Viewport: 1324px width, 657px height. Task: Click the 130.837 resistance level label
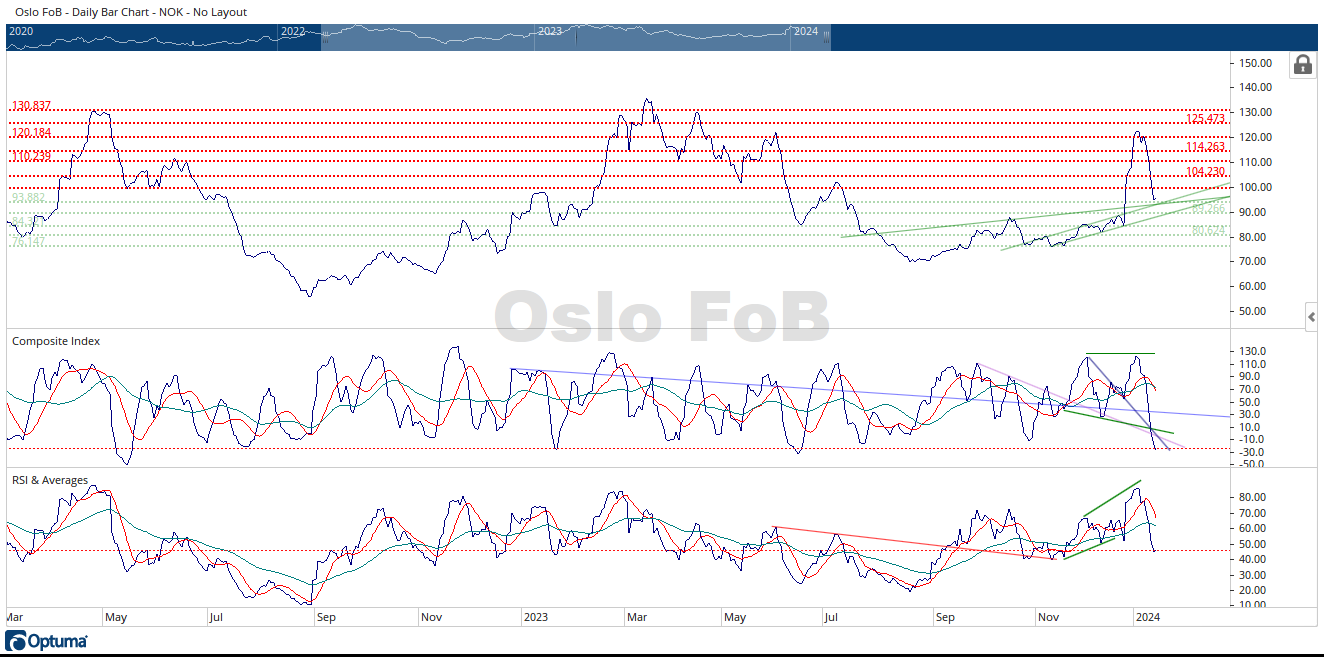coord(31,106)
